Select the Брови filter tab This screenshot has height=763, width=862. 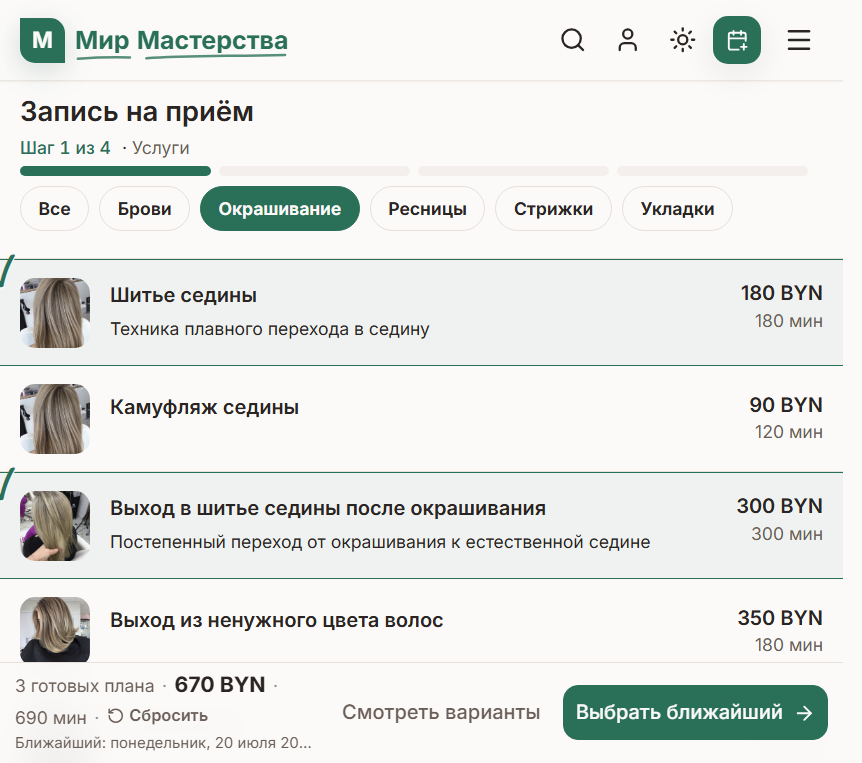145,209
